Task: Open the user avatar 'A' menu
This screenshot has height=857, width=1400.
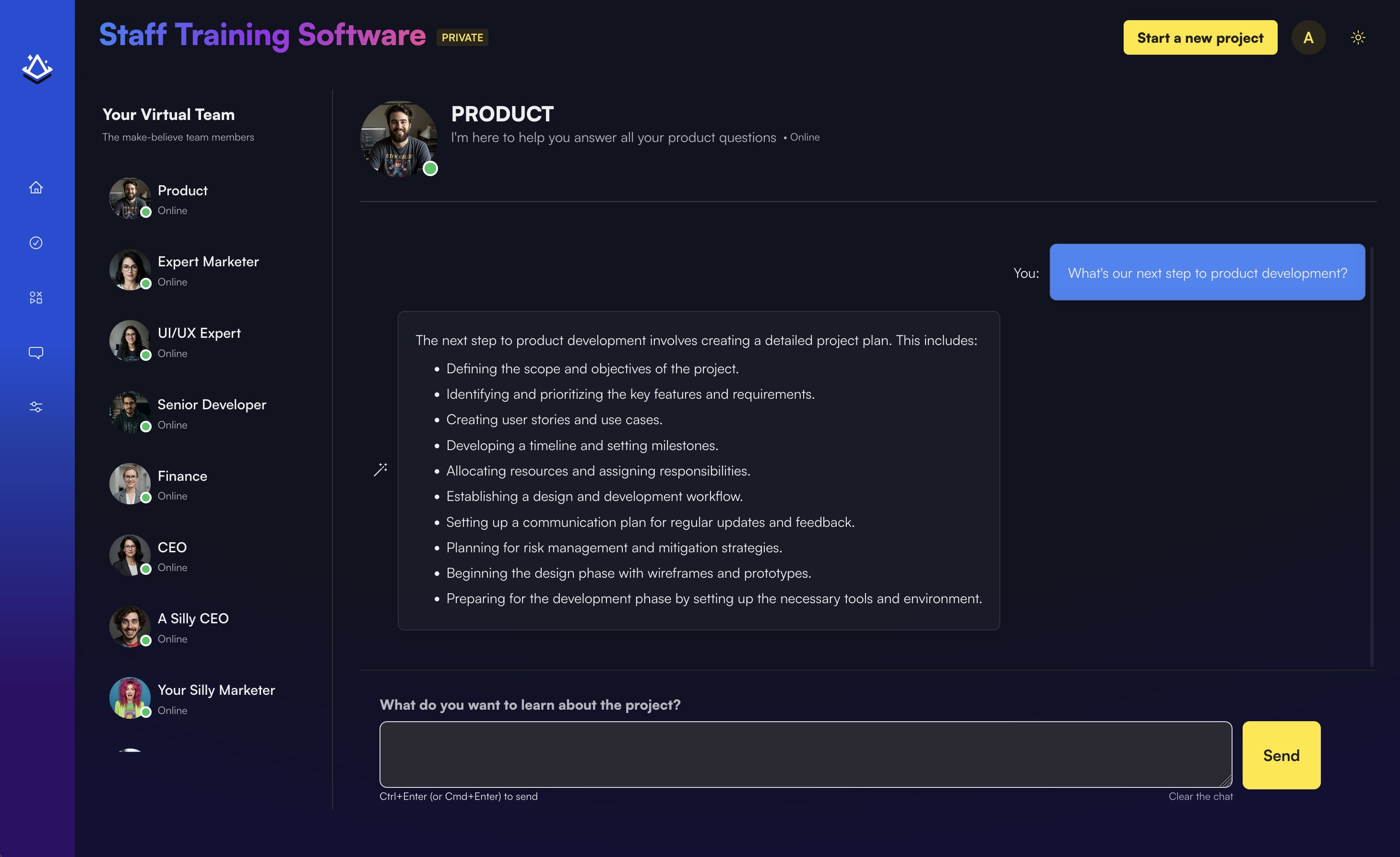Action: (1308, 37)
